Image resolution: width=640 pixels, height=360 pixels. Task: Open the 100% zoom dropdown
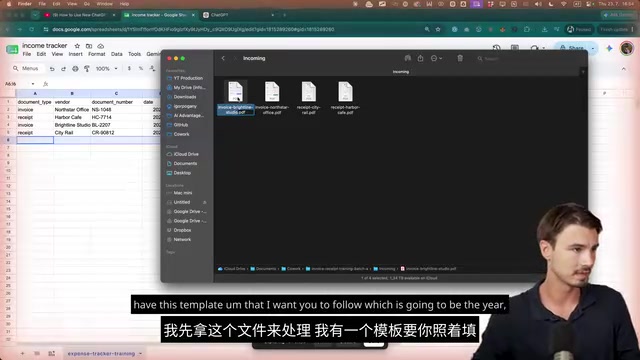pos(107,69)
